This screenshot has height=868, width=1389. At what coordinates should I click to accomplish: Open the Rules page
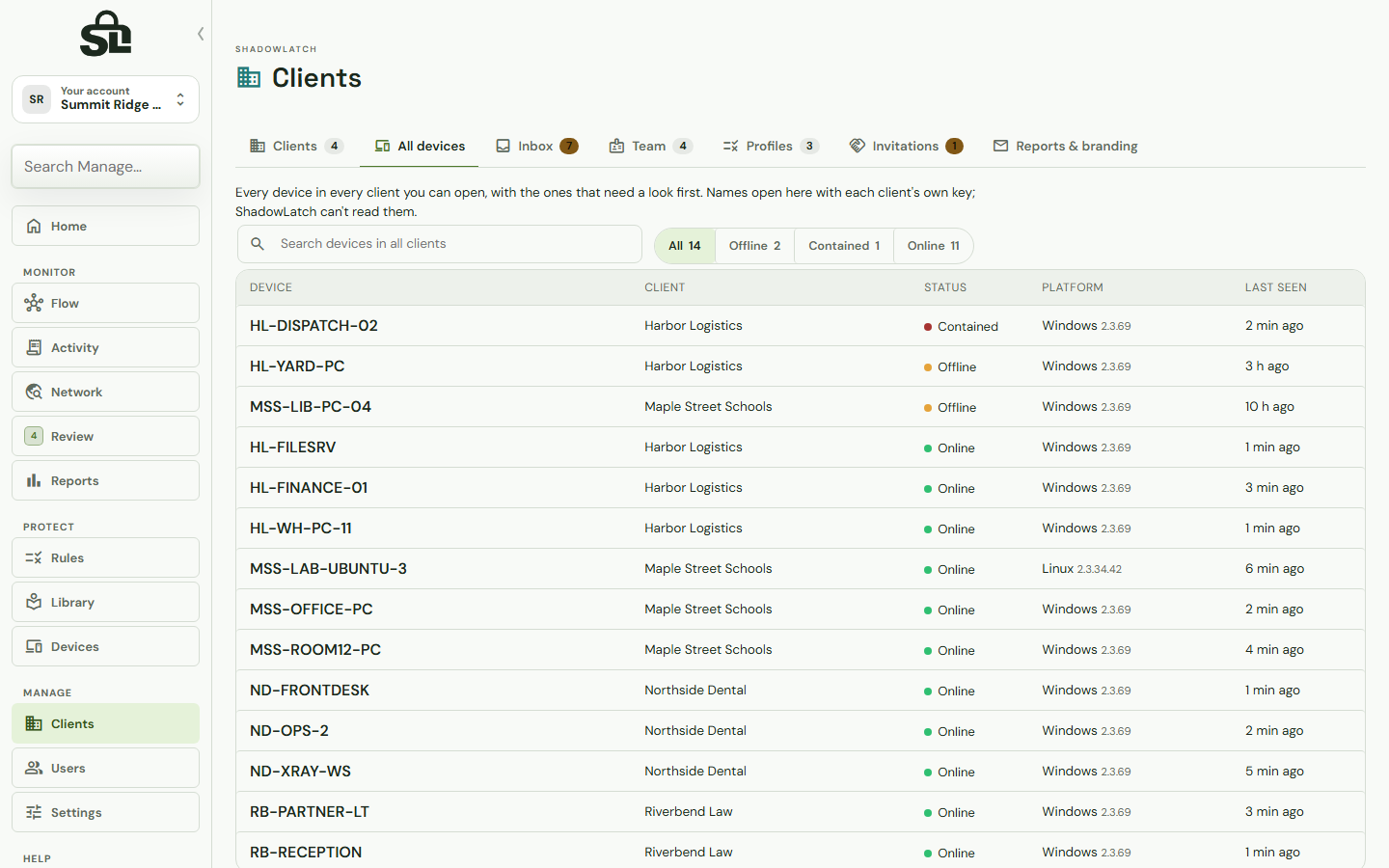point(105,557)
